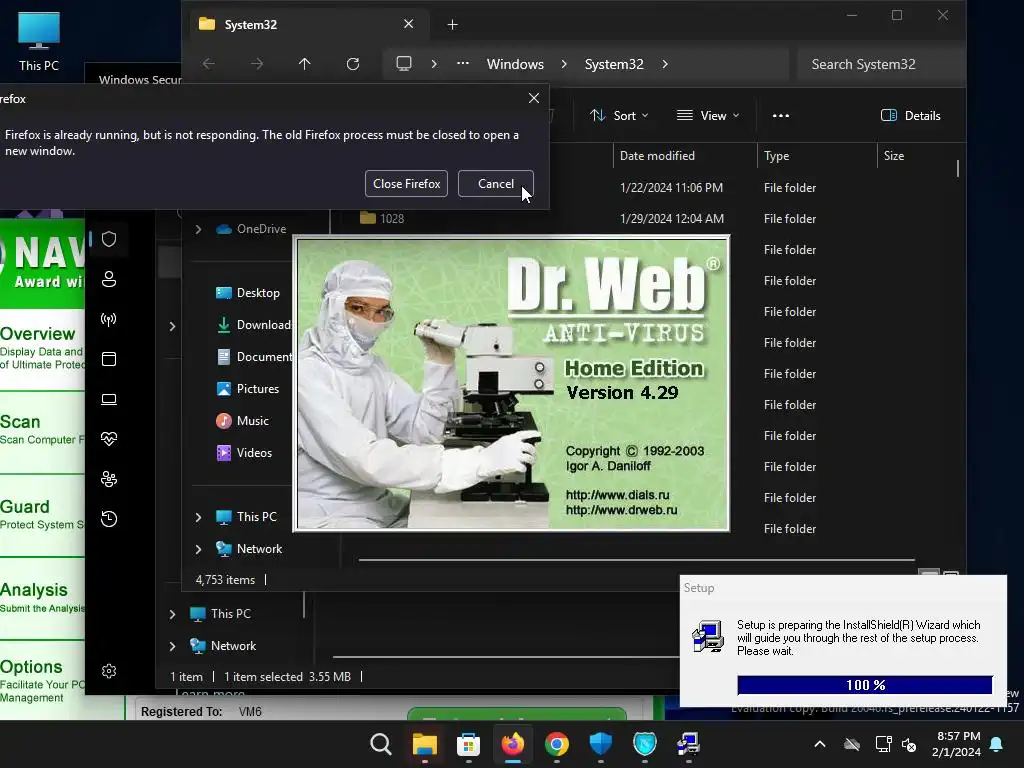Click Guard in NAV antivirus window

(25, 506)
